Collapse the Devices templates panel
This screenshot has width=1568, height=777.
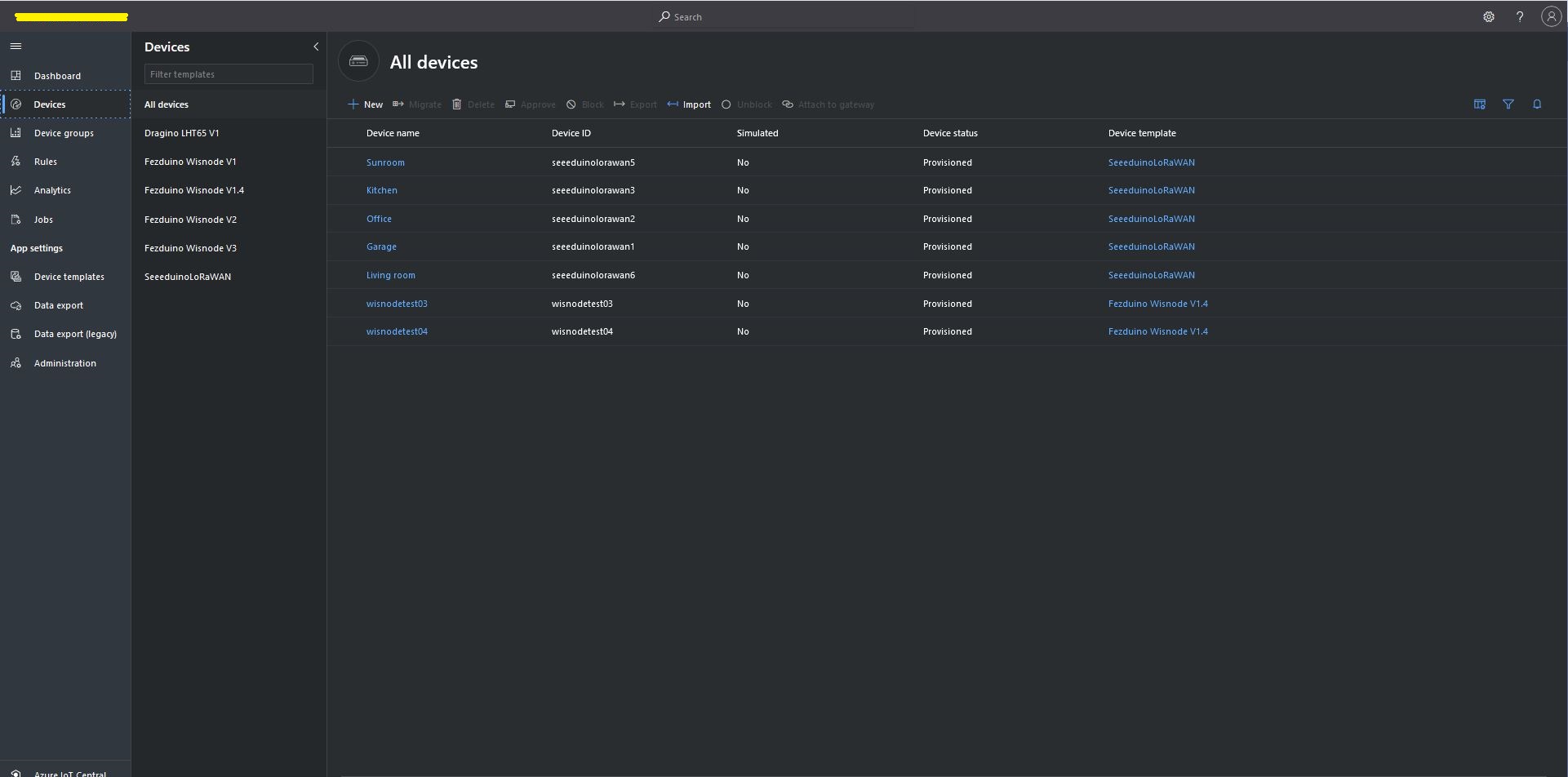[316, 47]
